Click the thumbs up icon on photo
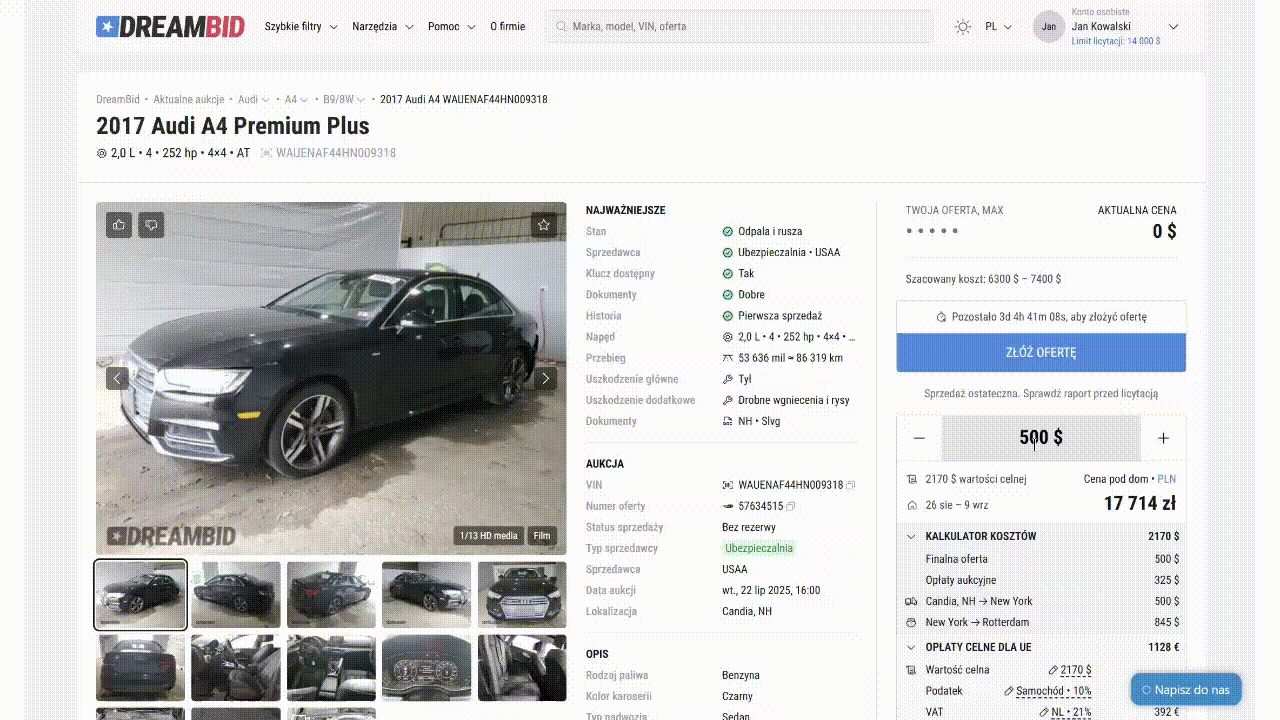The width and height of the screenshot is (1280, 720). 120,225
